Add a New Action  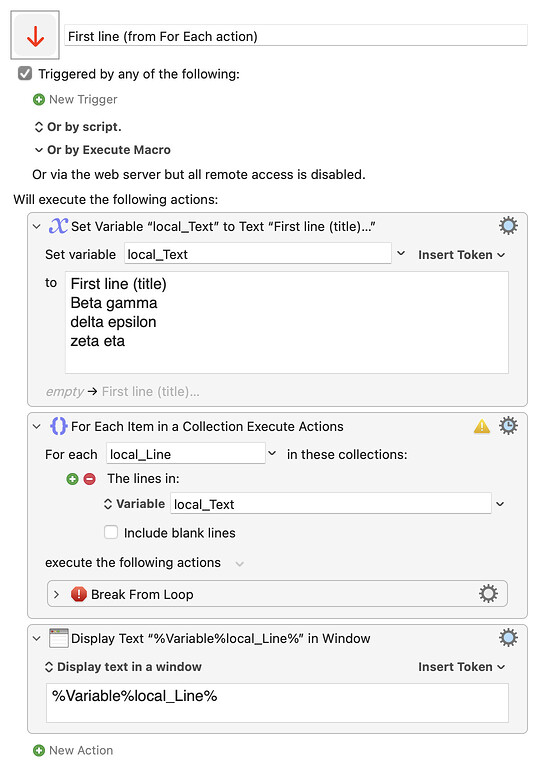pos(81,750)
